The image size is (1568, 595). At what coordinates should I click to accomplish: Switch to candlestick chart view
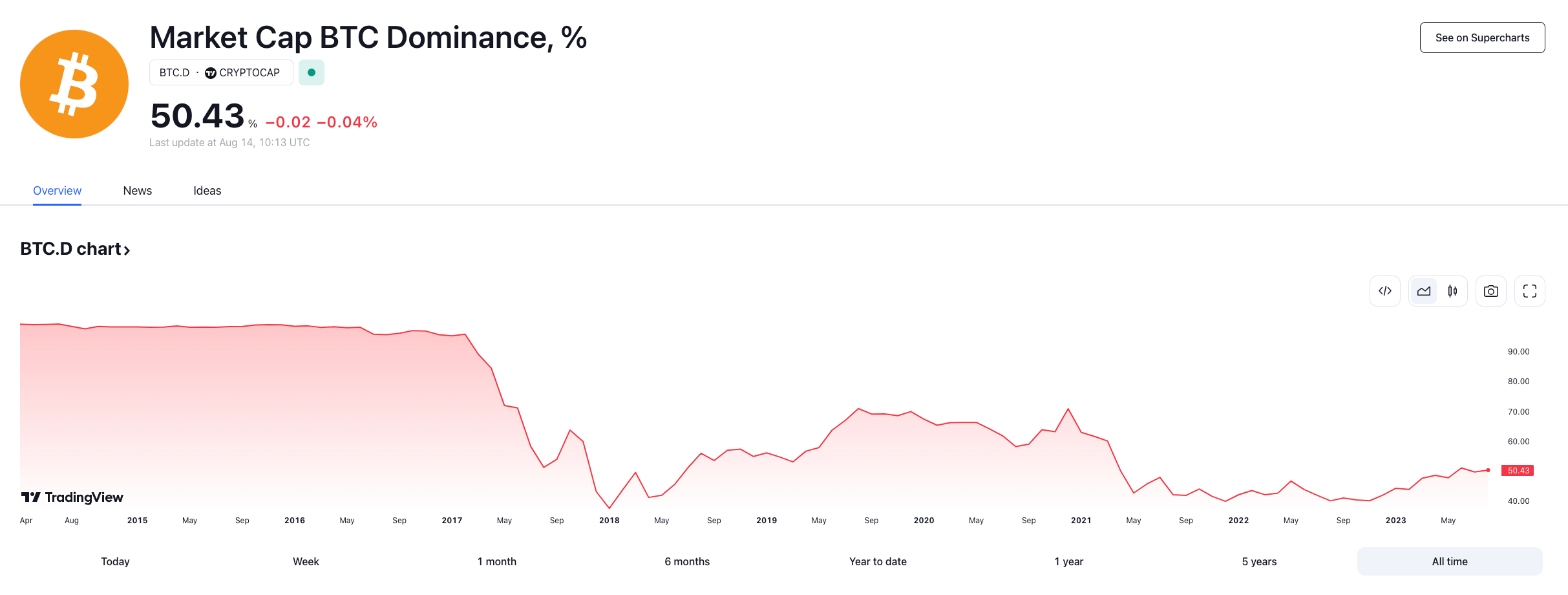(x=1452, y=291)
